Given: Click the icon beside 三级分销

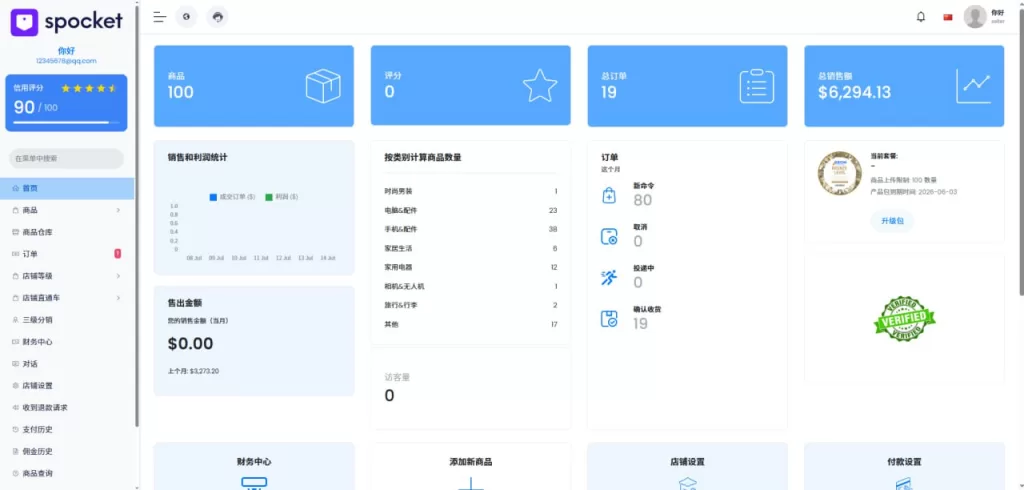Looking at the screenshot, I should [16, 320].
